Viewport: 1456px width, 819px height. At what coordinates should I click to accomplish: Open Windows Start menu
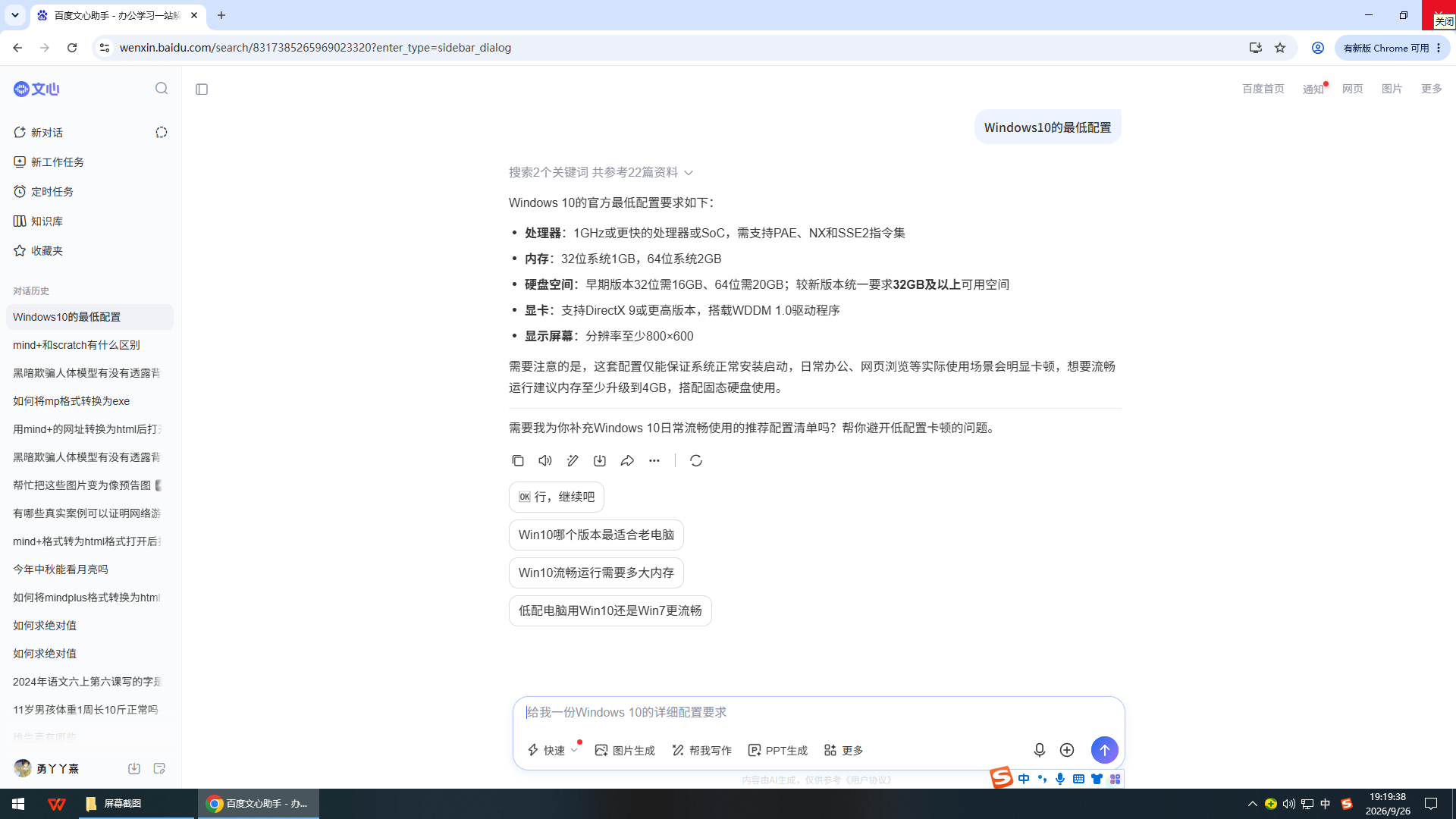point(18,804)
